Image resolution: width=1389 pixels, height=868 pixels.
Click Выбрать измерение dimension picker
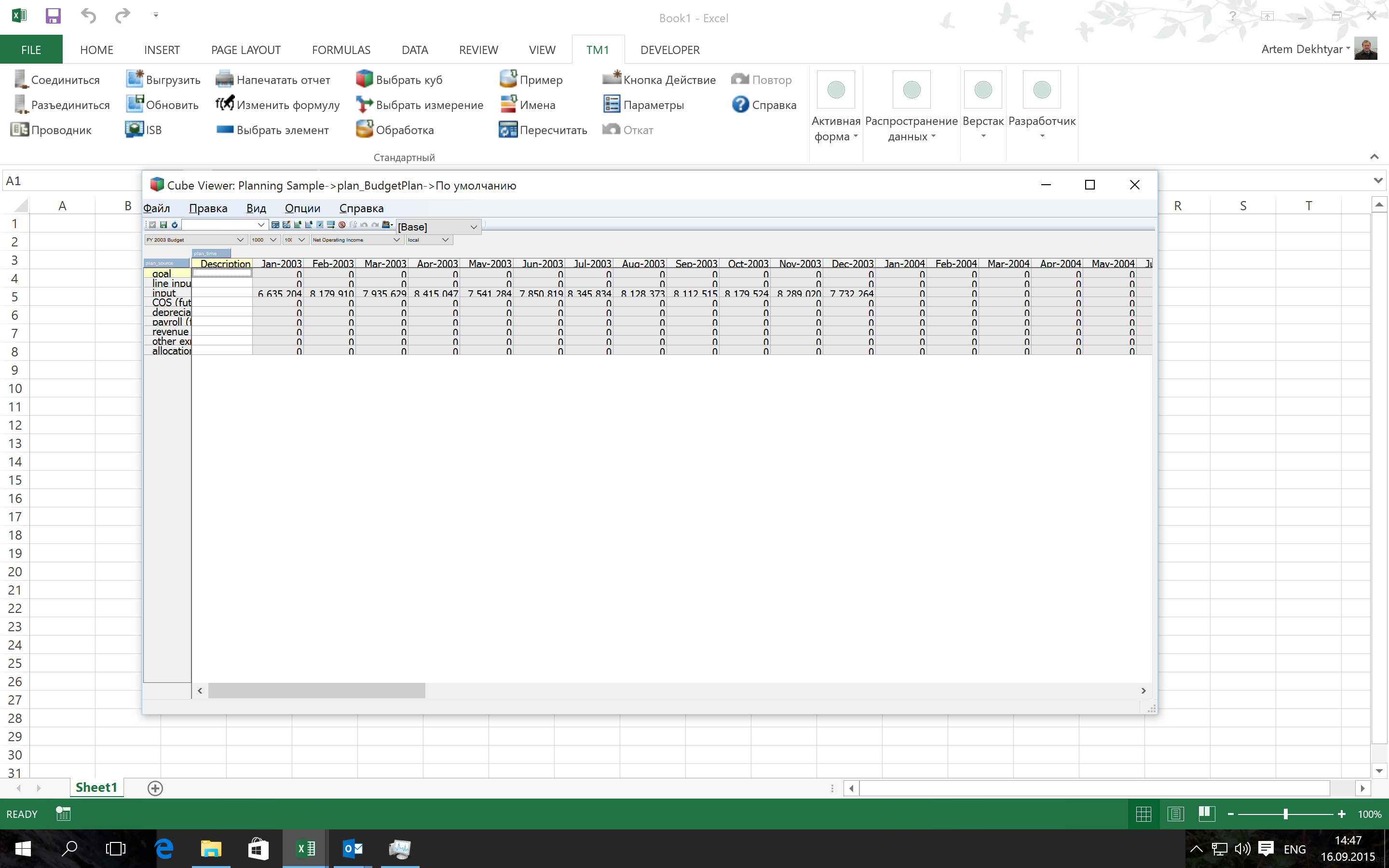[x=420, y=105]
